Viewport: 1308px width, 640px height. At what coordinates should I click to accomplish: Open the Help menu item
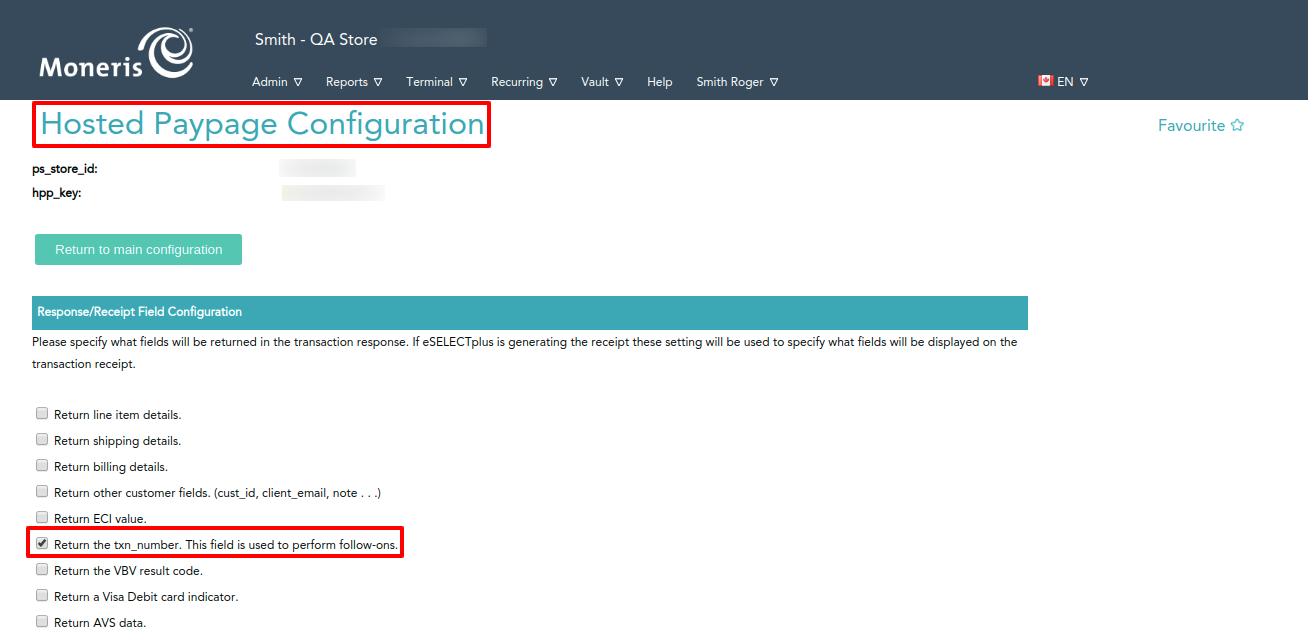[x=660, y=82]
